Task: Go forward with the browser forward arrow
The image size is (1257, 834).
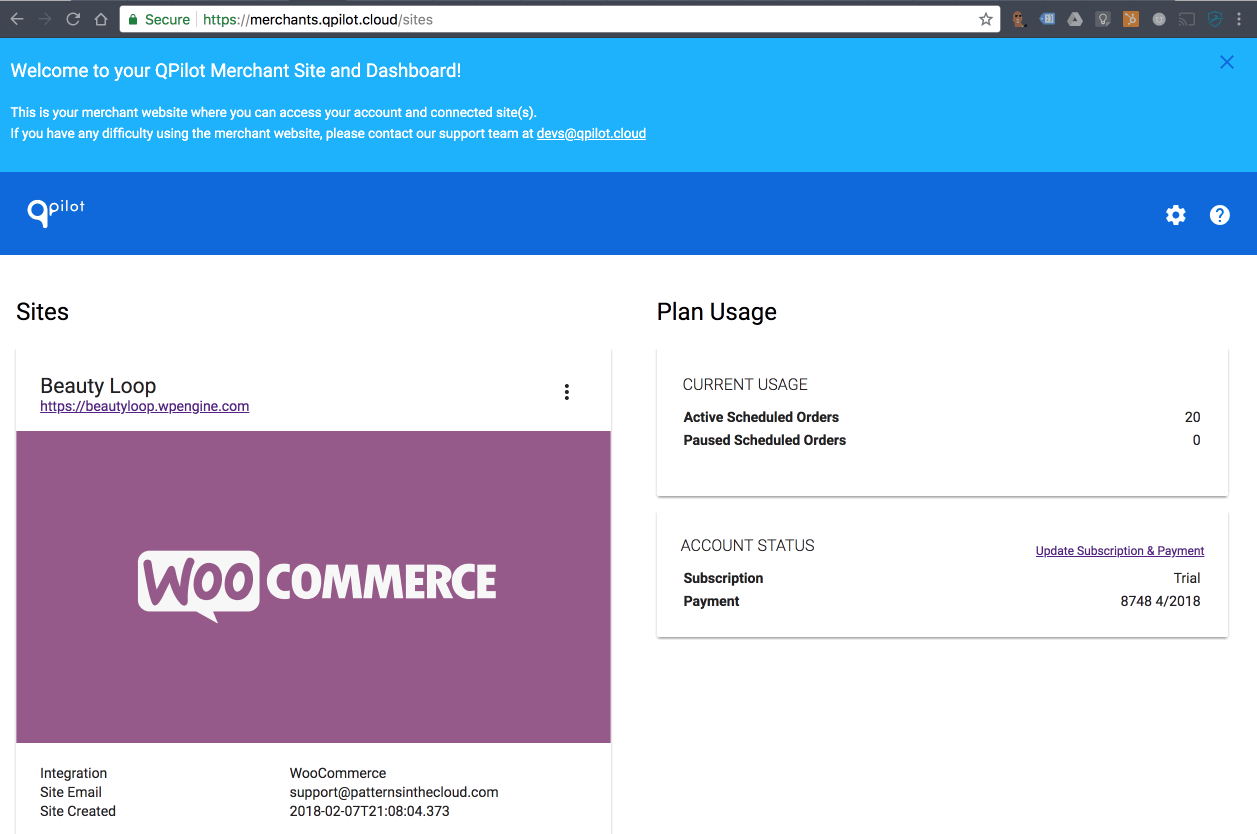Action: [45, 19]
